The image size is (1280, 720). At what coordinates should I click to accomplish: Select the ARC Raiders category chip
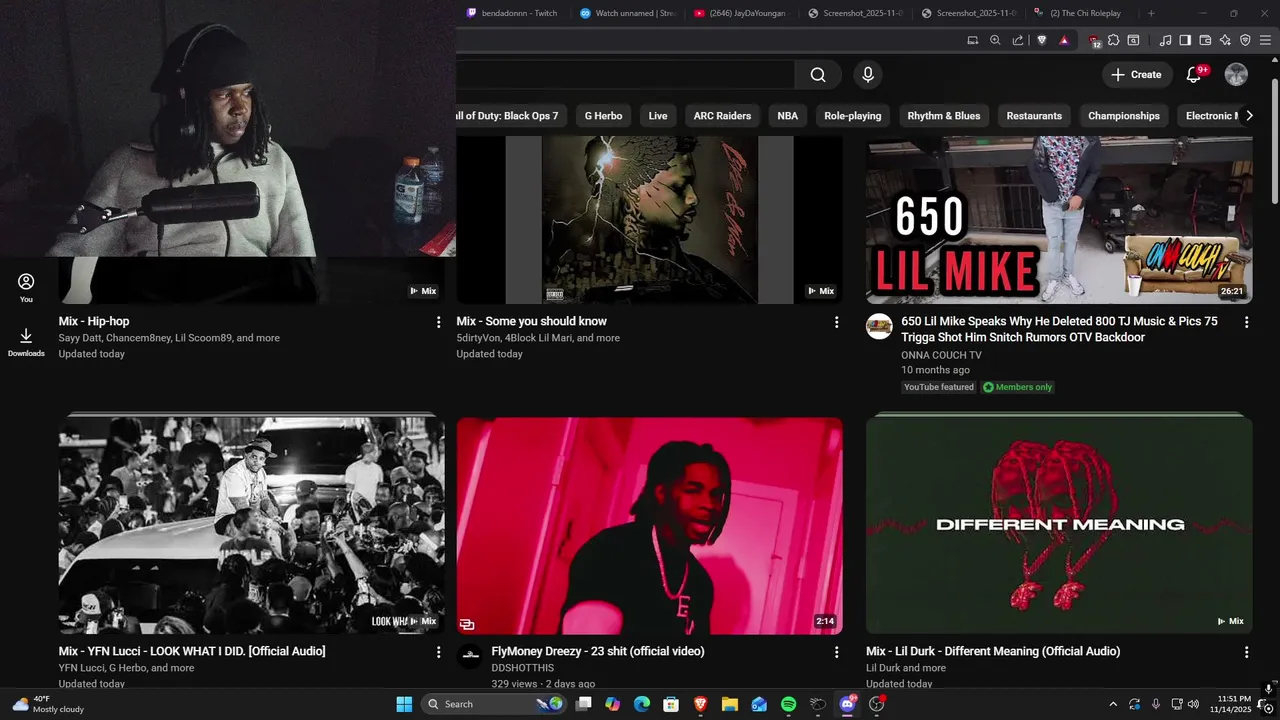tap(722, 116)
